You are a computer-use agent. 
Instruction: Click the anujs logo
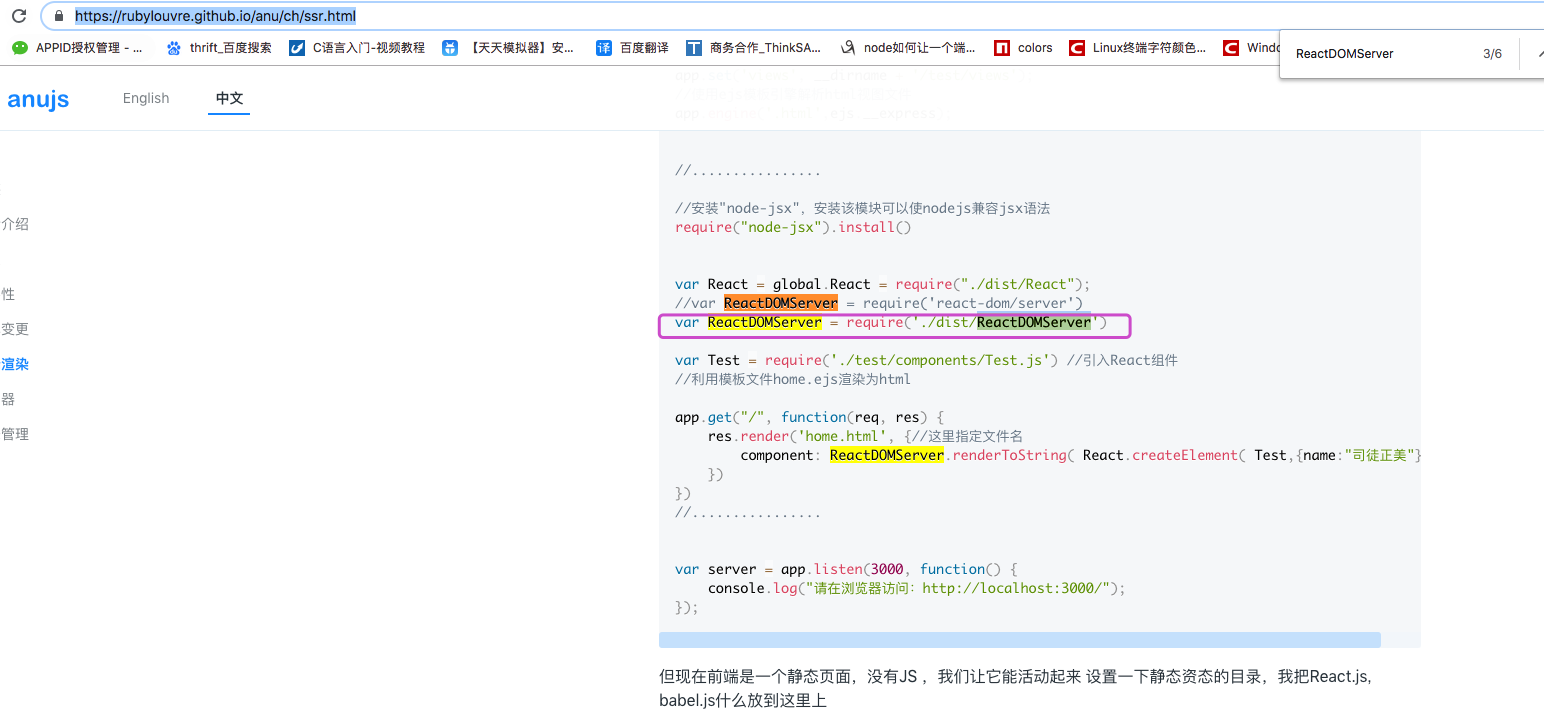[38, 98]
